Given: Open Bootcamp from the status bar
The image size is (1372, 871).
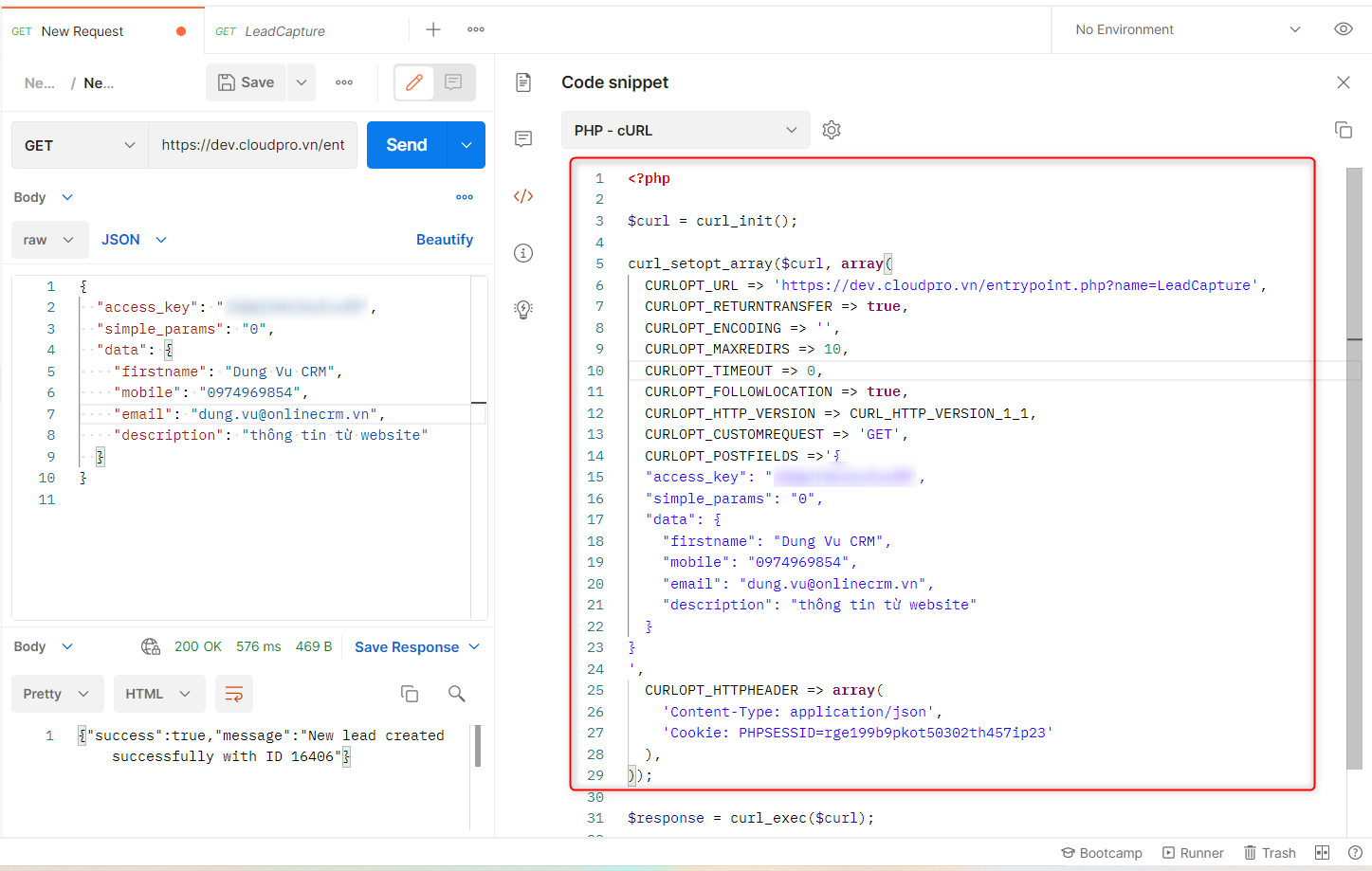Looking at the screenshot, I should (1102, 853).
